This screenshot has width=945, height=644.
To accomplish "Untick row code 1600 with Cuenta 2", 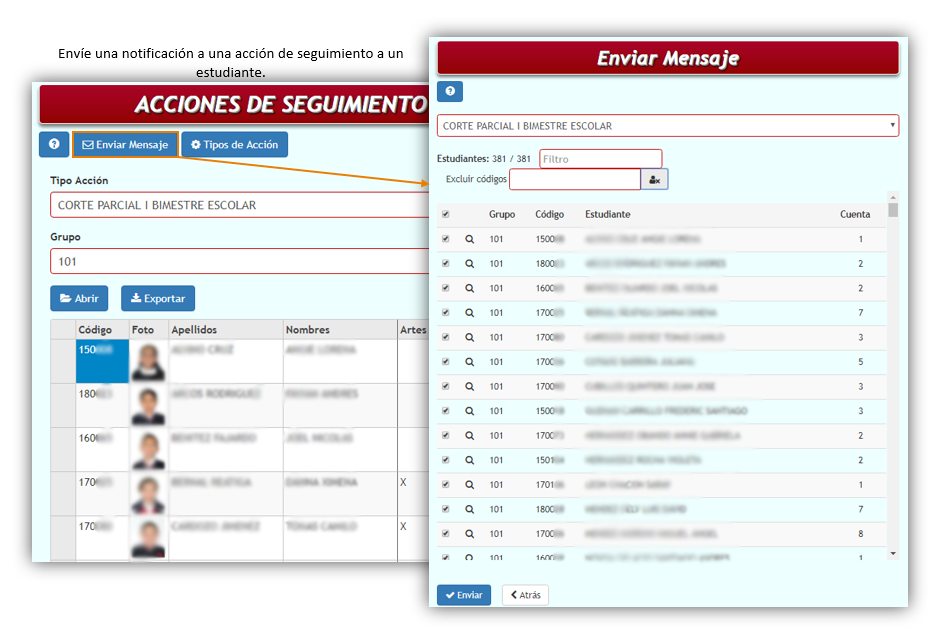I will coord(445,288).
